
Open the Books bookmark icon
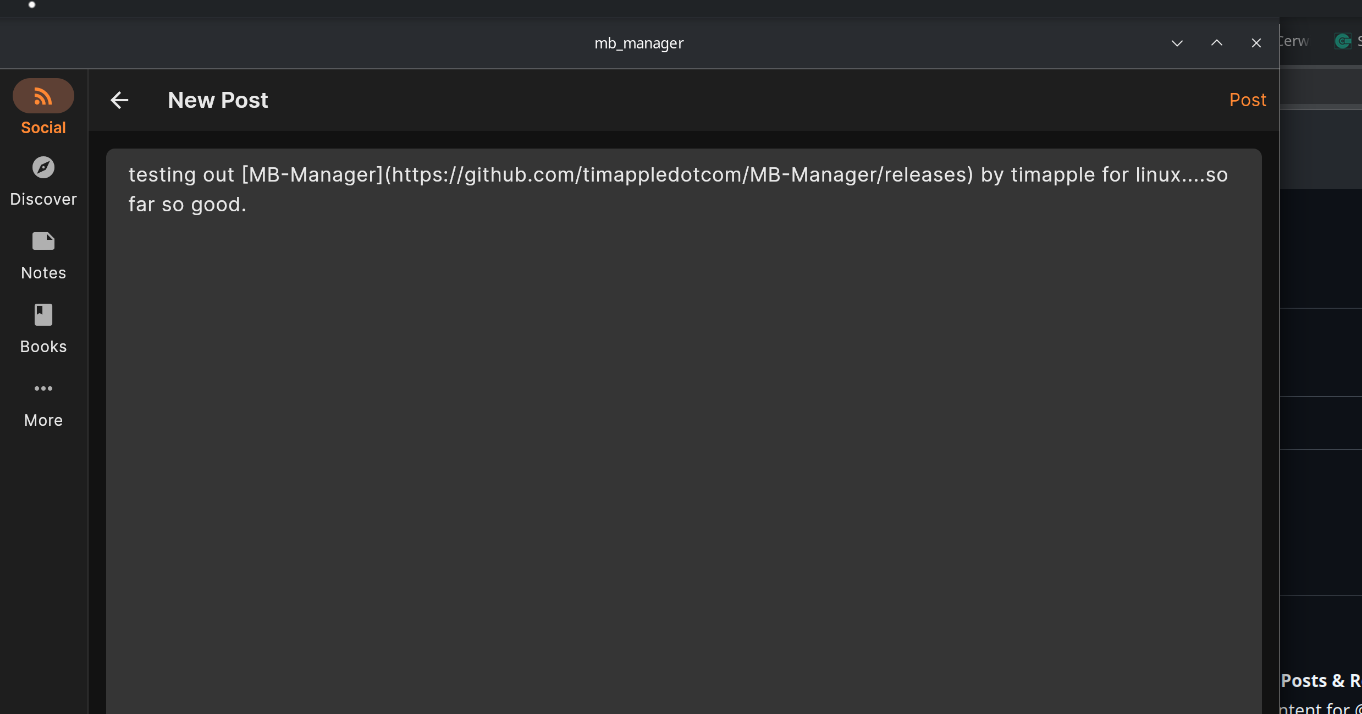43,315
